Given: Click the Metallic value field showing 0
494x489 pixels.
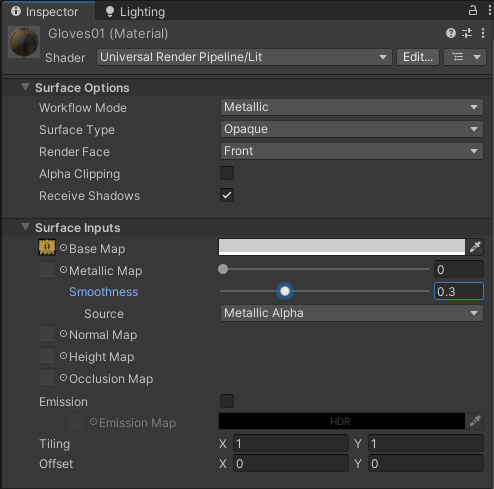Looking at the screenshot, I should click(x=459, y=269).
